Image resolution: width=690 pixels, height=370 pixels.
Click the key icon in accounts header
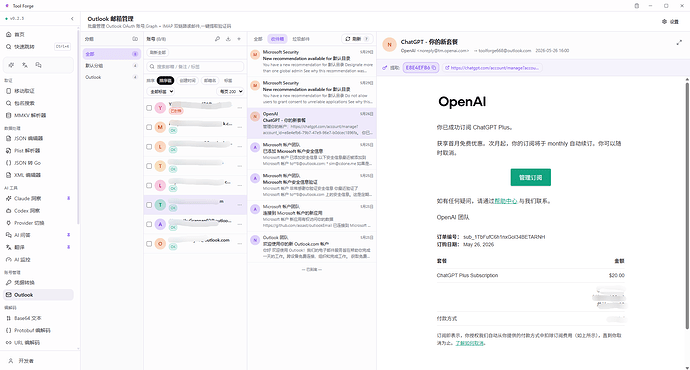[x=217, y=39]
